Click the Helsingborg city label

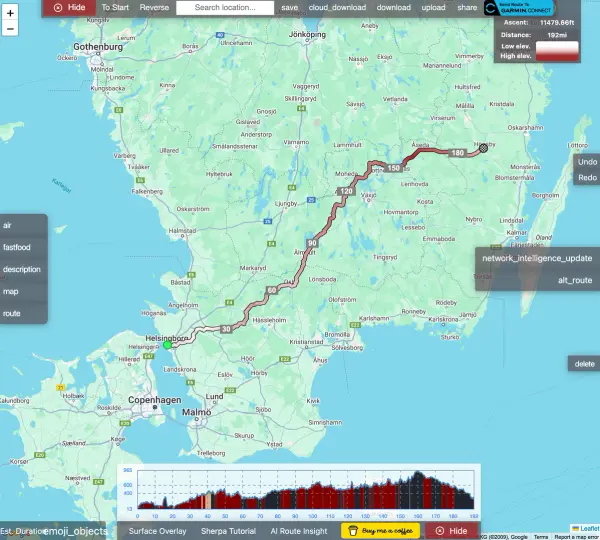pos(166,338)
